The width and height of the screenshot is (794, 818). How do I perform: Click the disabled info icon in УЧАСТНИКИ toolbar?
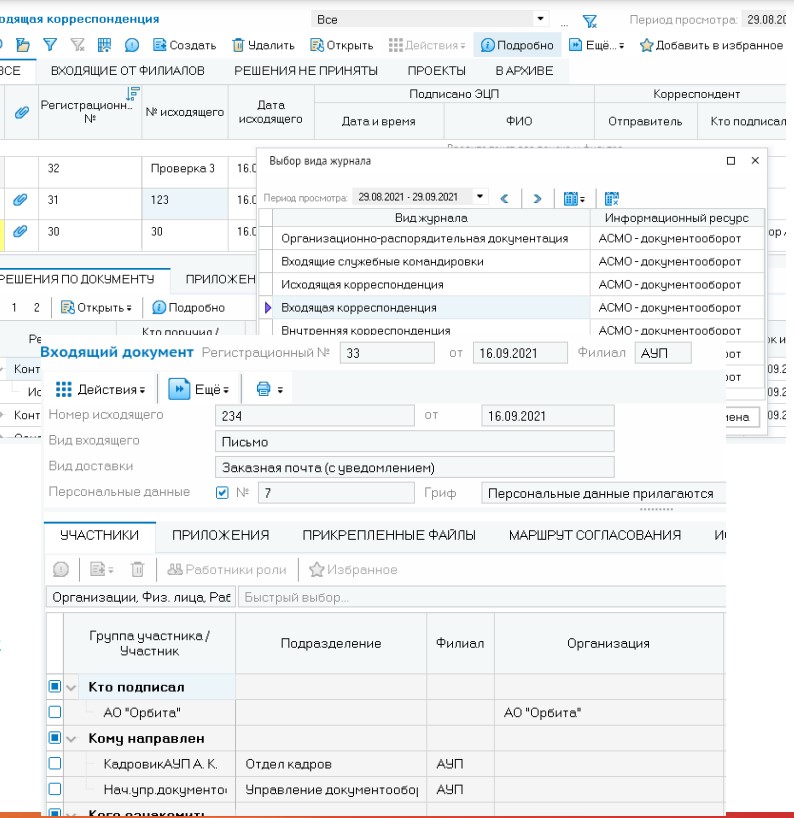61,569
